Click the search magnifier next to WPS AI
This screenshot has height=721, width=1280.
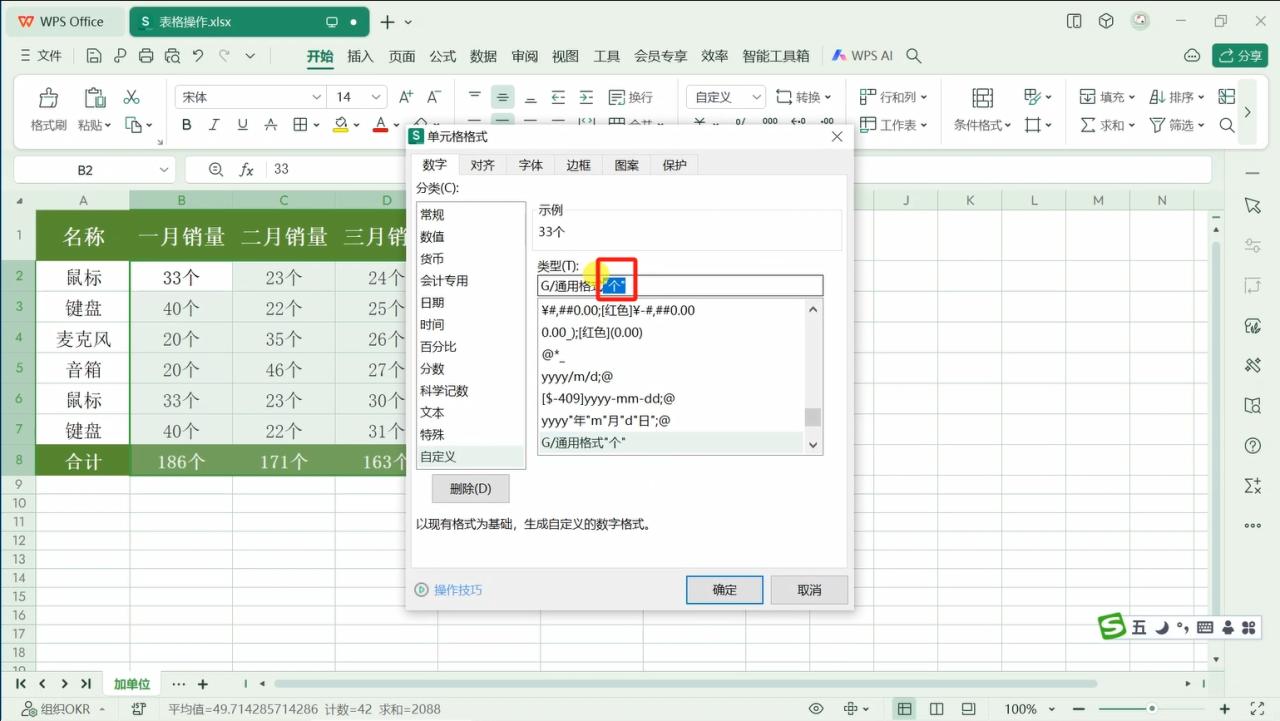[913, 56]
